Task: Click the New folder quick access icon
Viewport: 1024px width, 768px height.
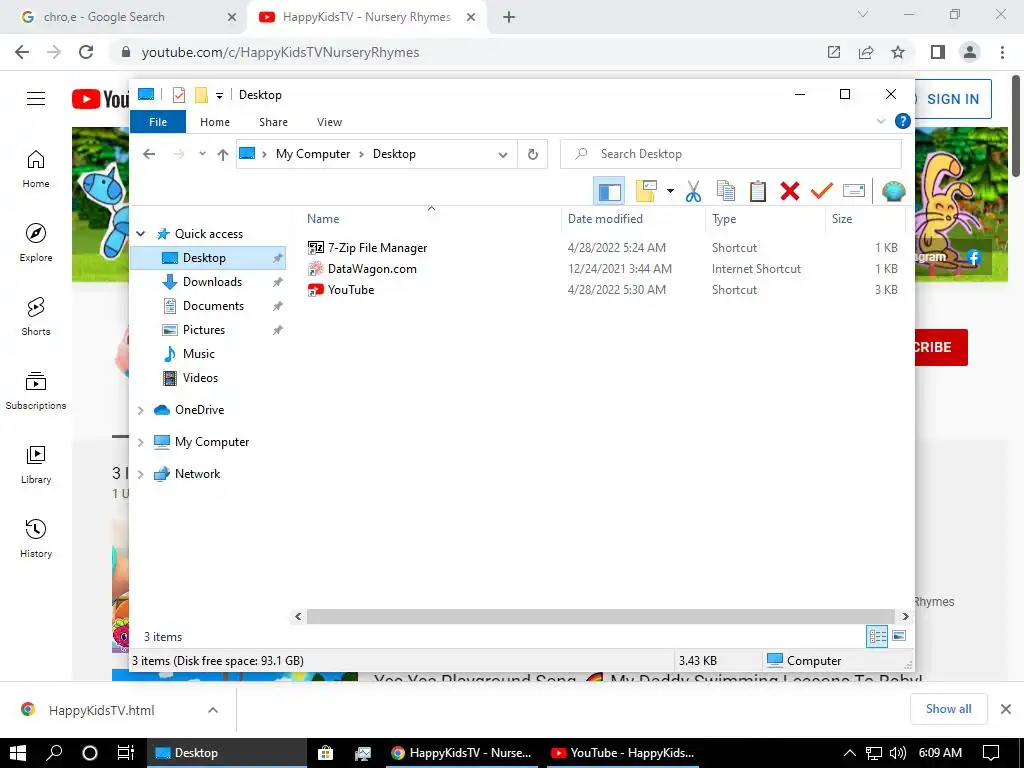Action: (201, 95)
